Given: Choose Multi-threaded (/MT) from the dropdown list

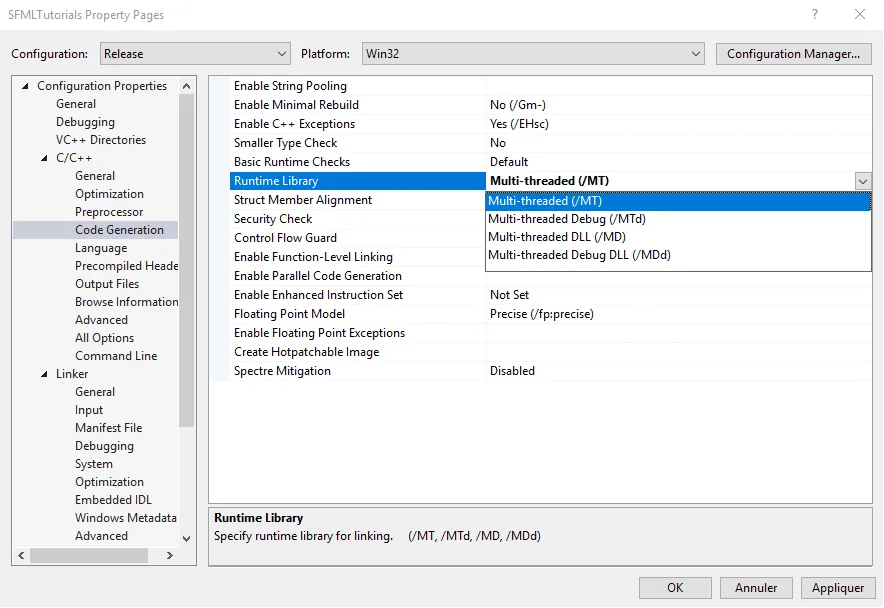Looking at the screenshot, I should pyautogui.click(x=678, y=201).
